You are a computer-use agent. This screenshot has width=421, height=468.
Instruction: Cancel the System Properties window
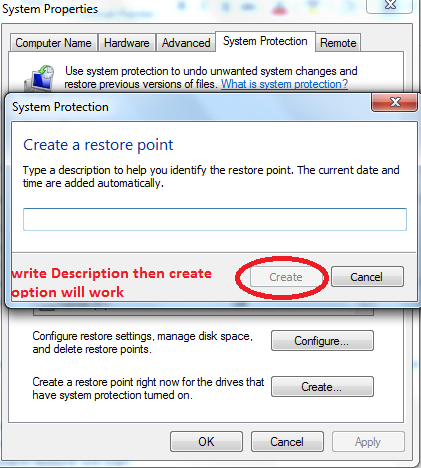[x=287, y=442]
